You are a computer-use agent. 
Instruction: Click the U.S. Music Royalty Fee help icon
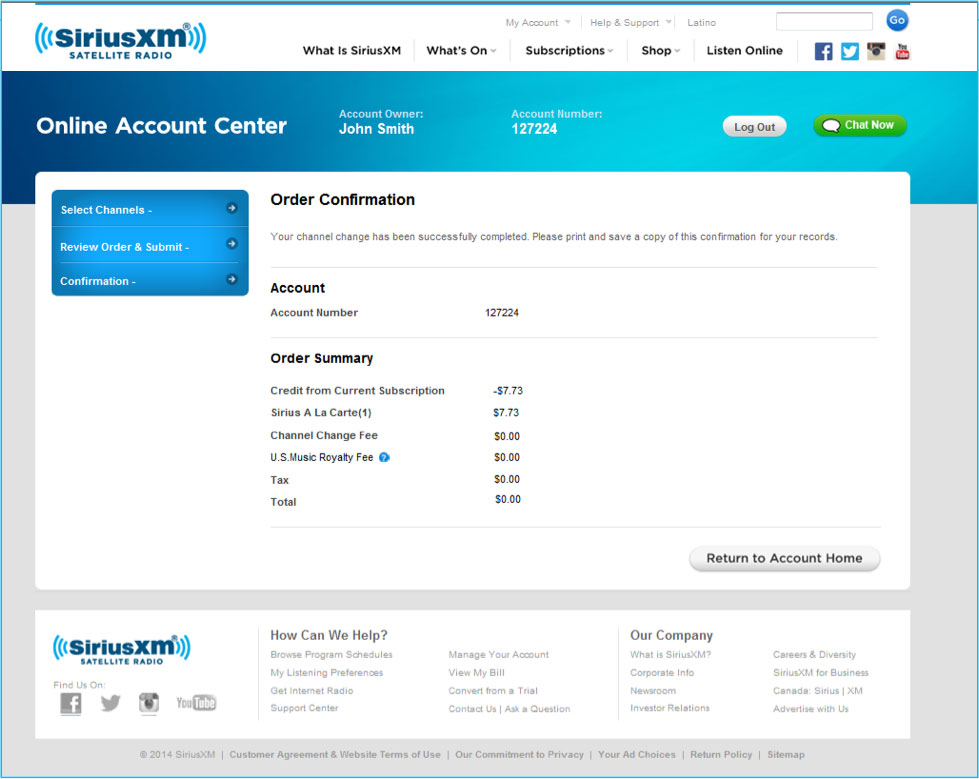(x=384, y=458)
